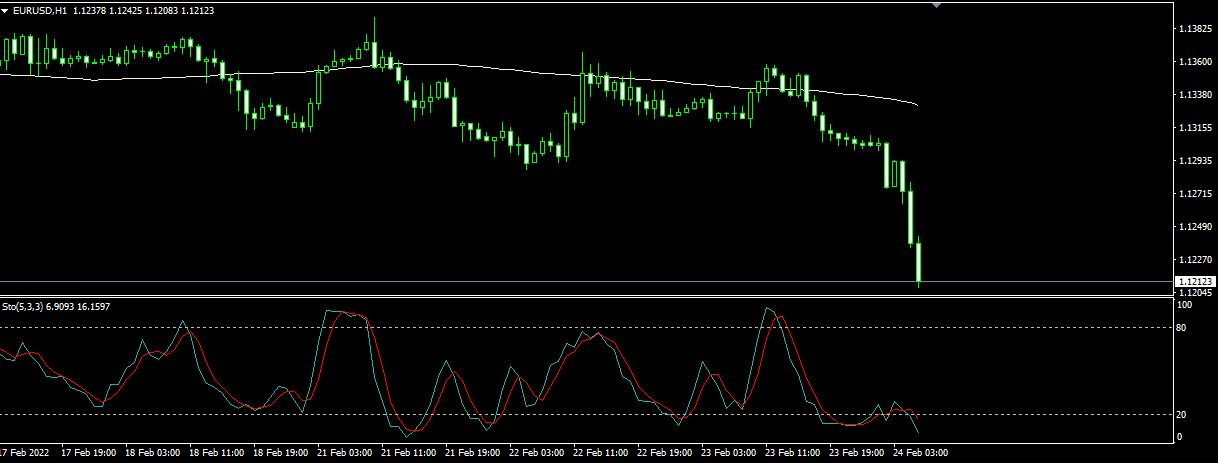The height and width of the screenshot is (463, 1218).
Task: Click the 23 Feb 19:00 time label
Action: click(x=856, y=452)
